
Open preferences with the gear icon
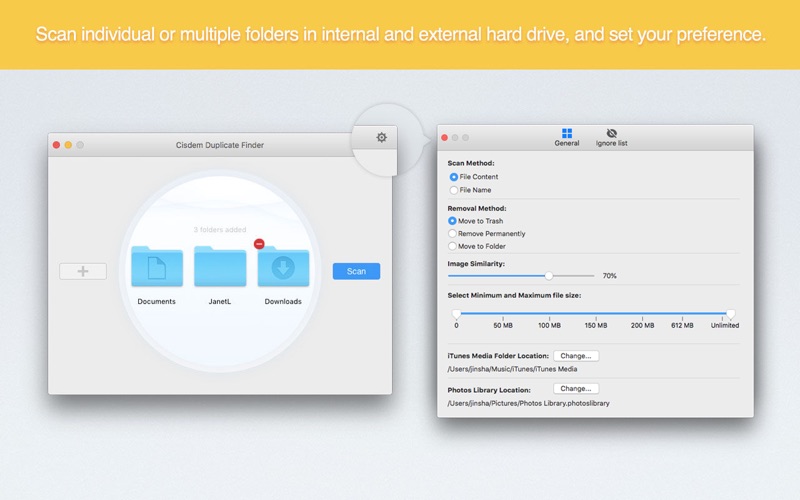pyautogui.click(x=382, y=137)
